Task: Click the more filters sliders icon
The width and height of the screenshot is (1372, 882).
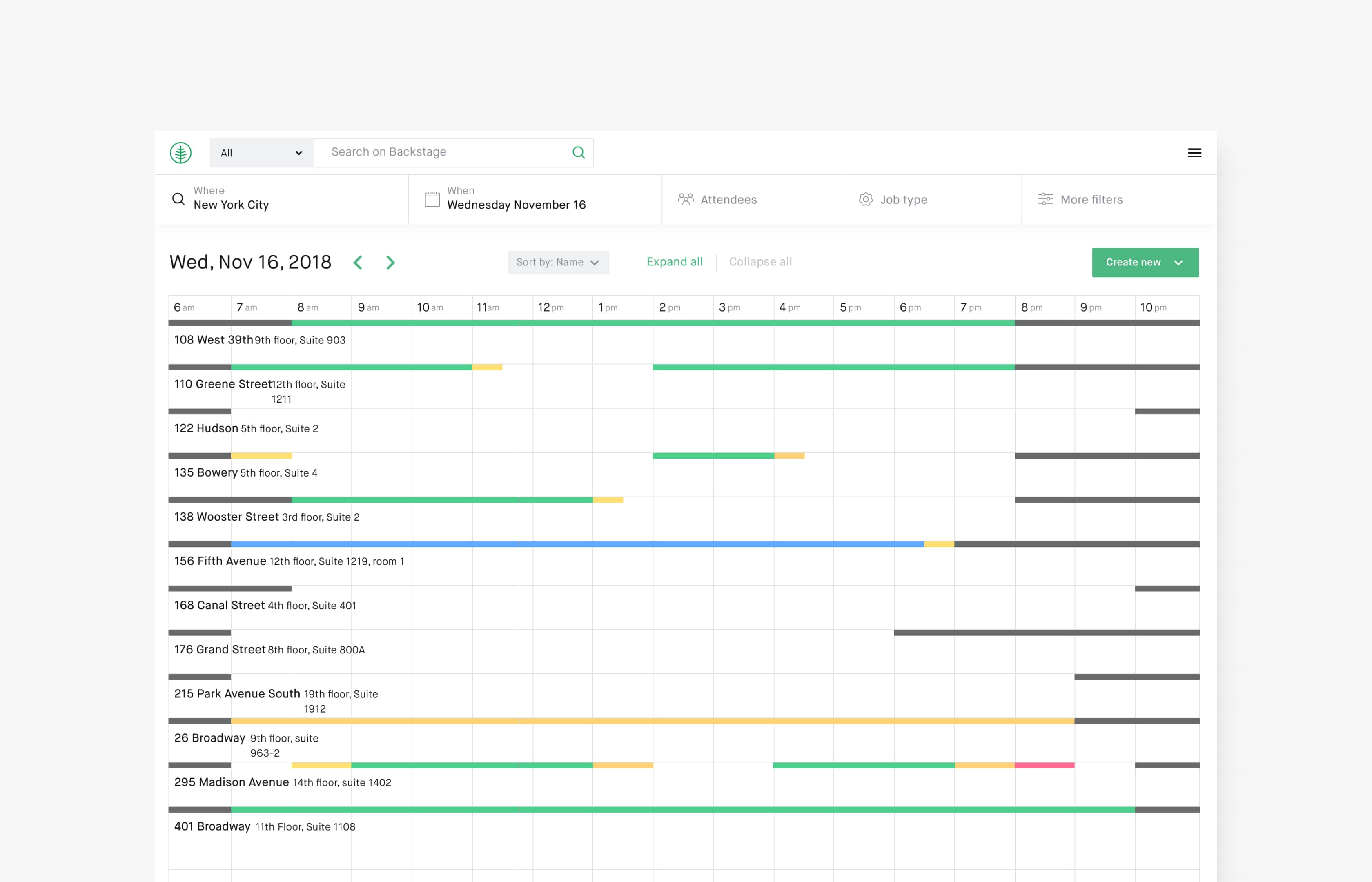Action: click(1044, 199)
